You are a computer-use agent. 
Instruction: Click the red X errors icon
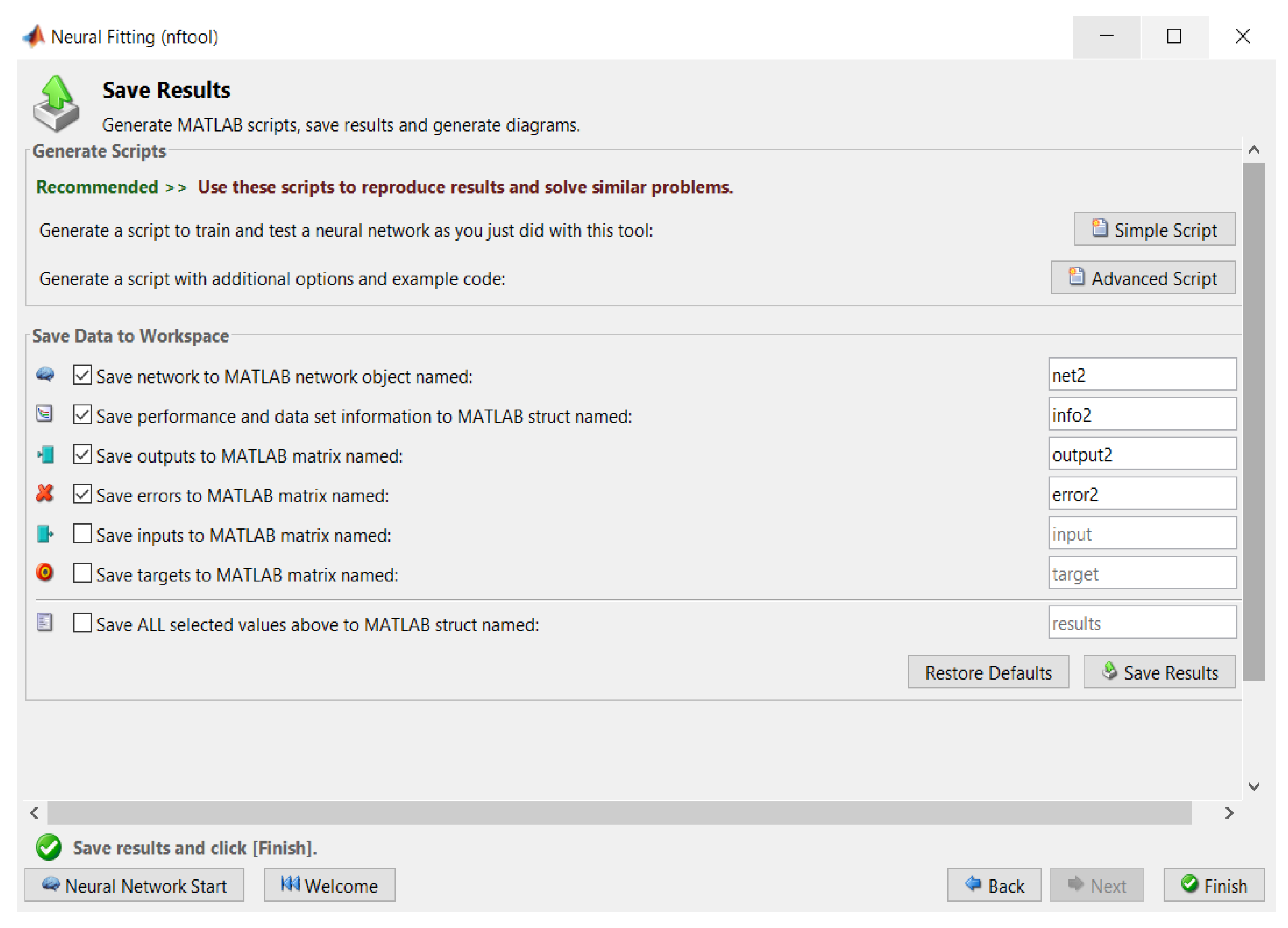click(44, 493)
